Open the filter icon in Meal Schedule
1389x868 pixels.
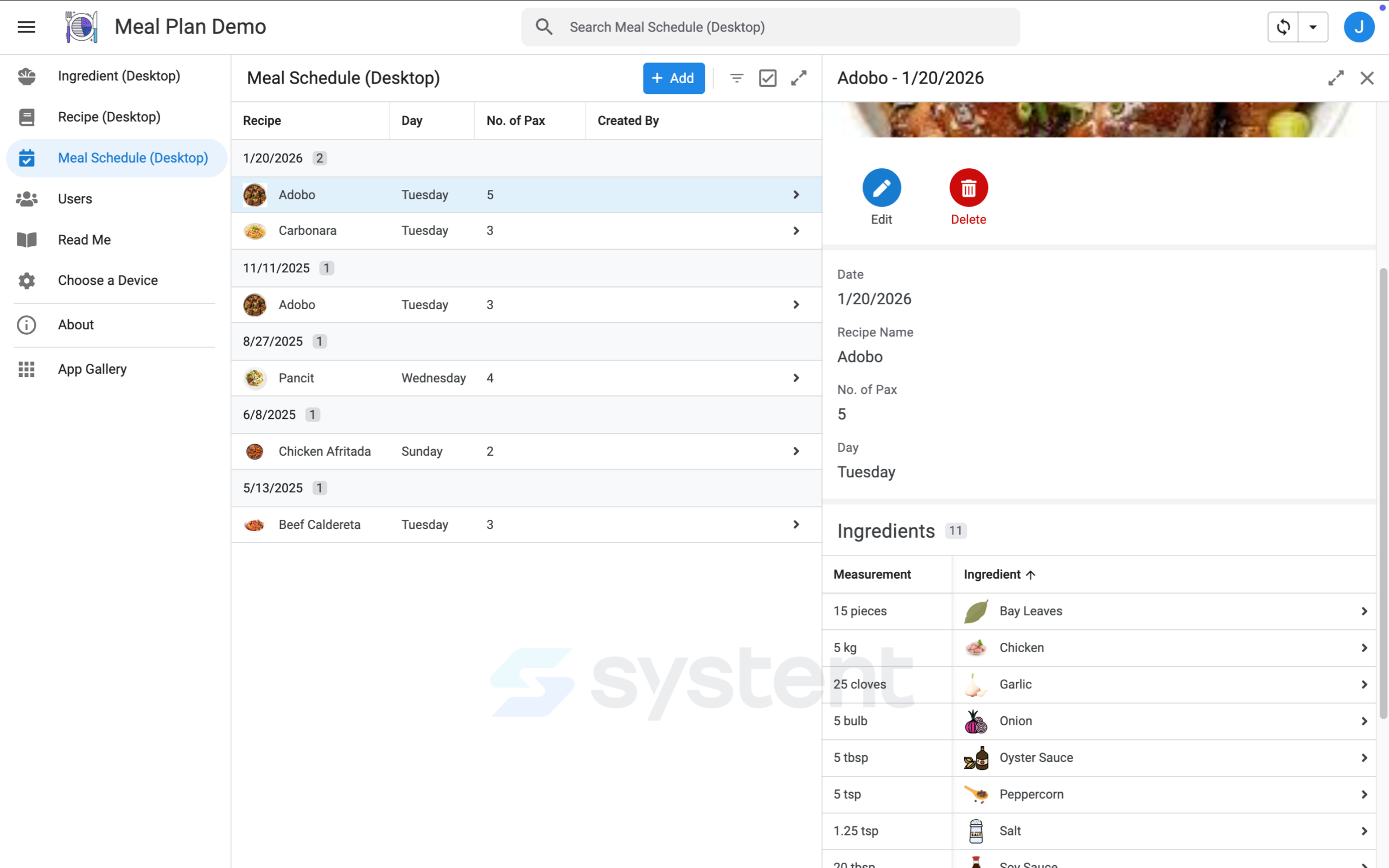(x=737, y=78)
